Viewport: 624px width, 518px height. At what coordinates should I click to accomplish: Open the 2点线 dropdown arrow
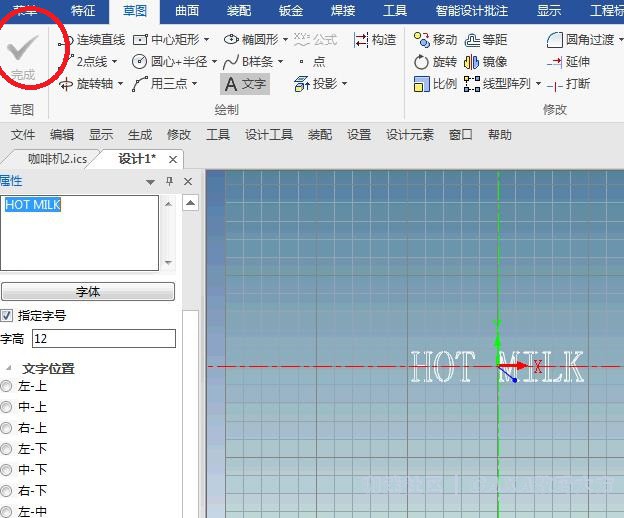[114, 62]
